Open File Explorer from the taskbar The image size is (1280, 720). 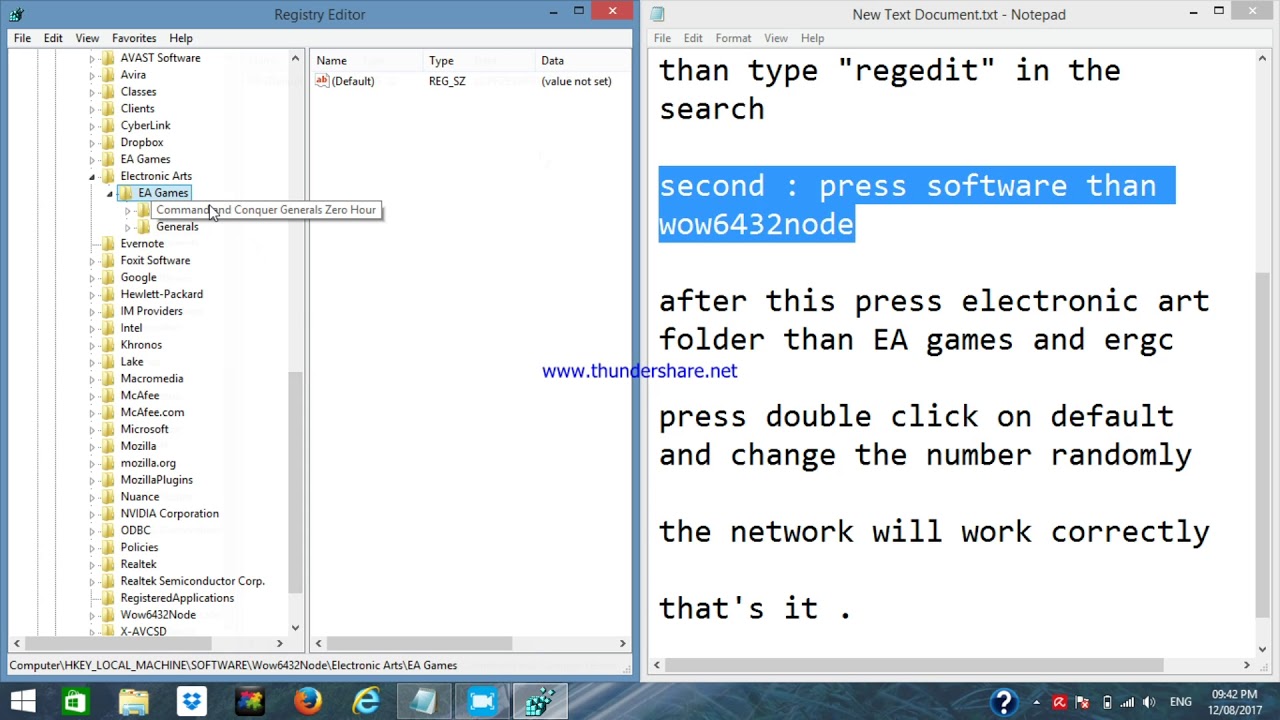(133, 702)
